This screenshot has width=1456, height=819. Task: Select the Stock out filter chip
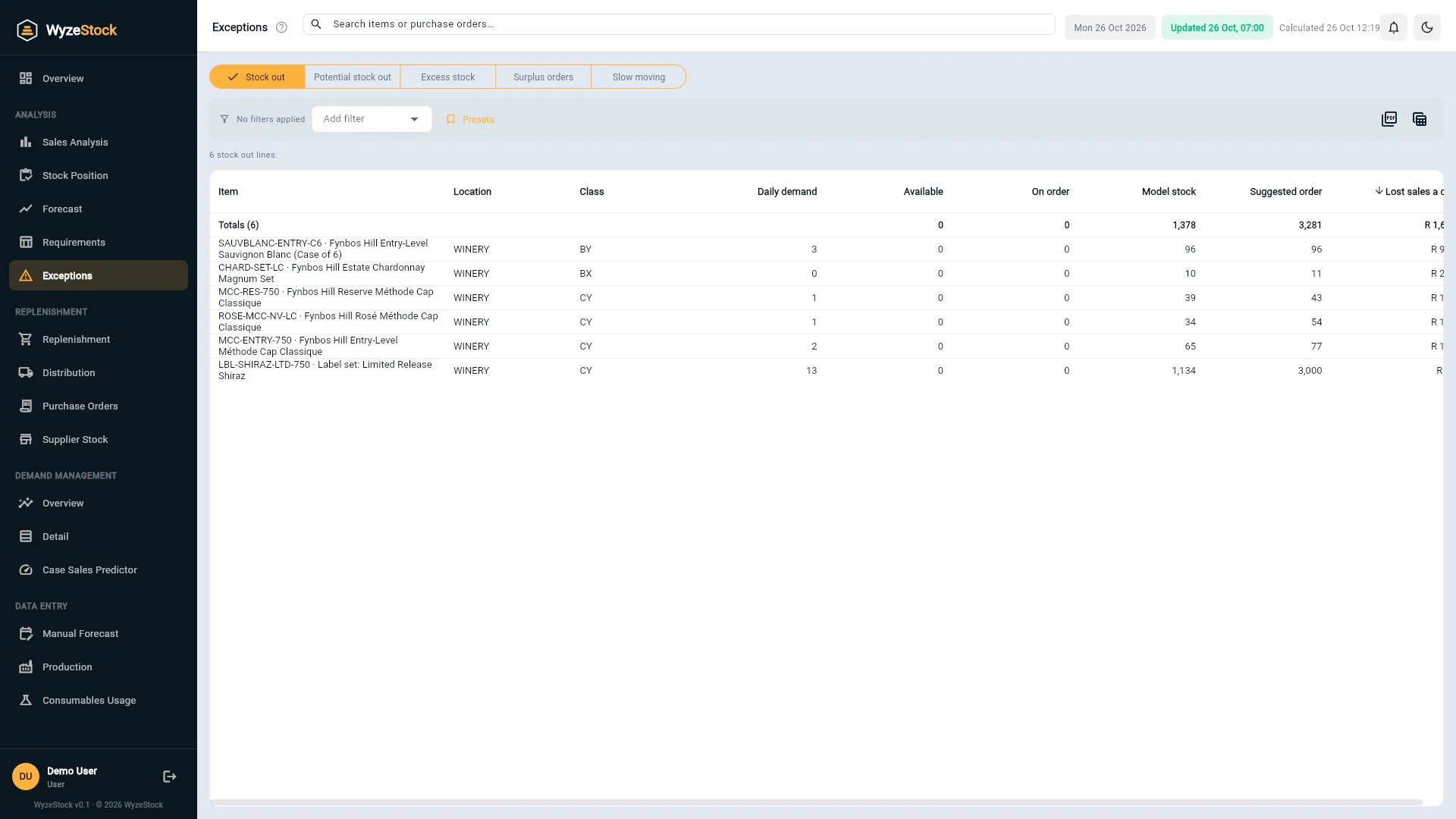tap(257, 77)
